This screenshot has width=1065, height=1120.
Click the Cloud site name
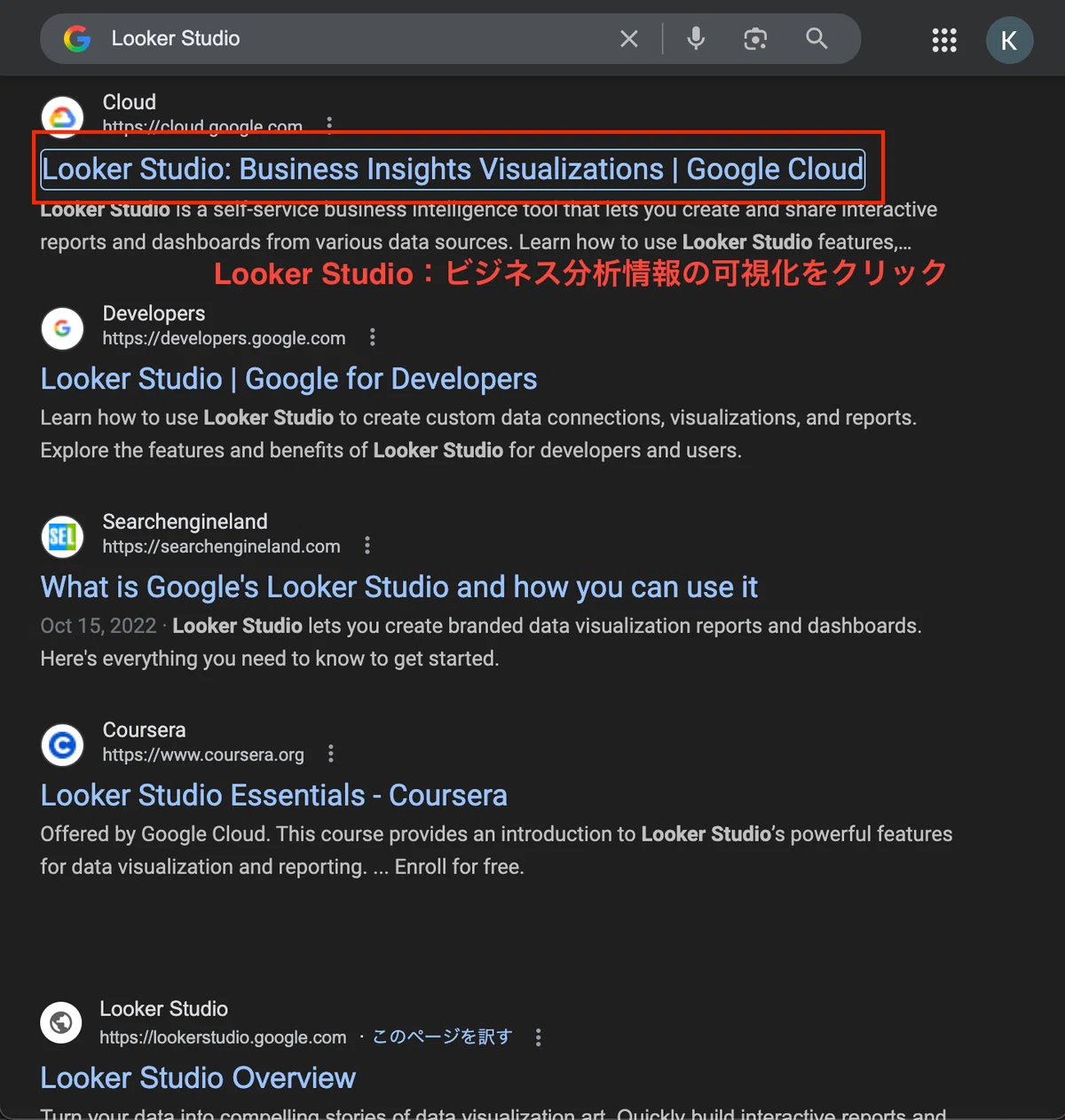130,102
